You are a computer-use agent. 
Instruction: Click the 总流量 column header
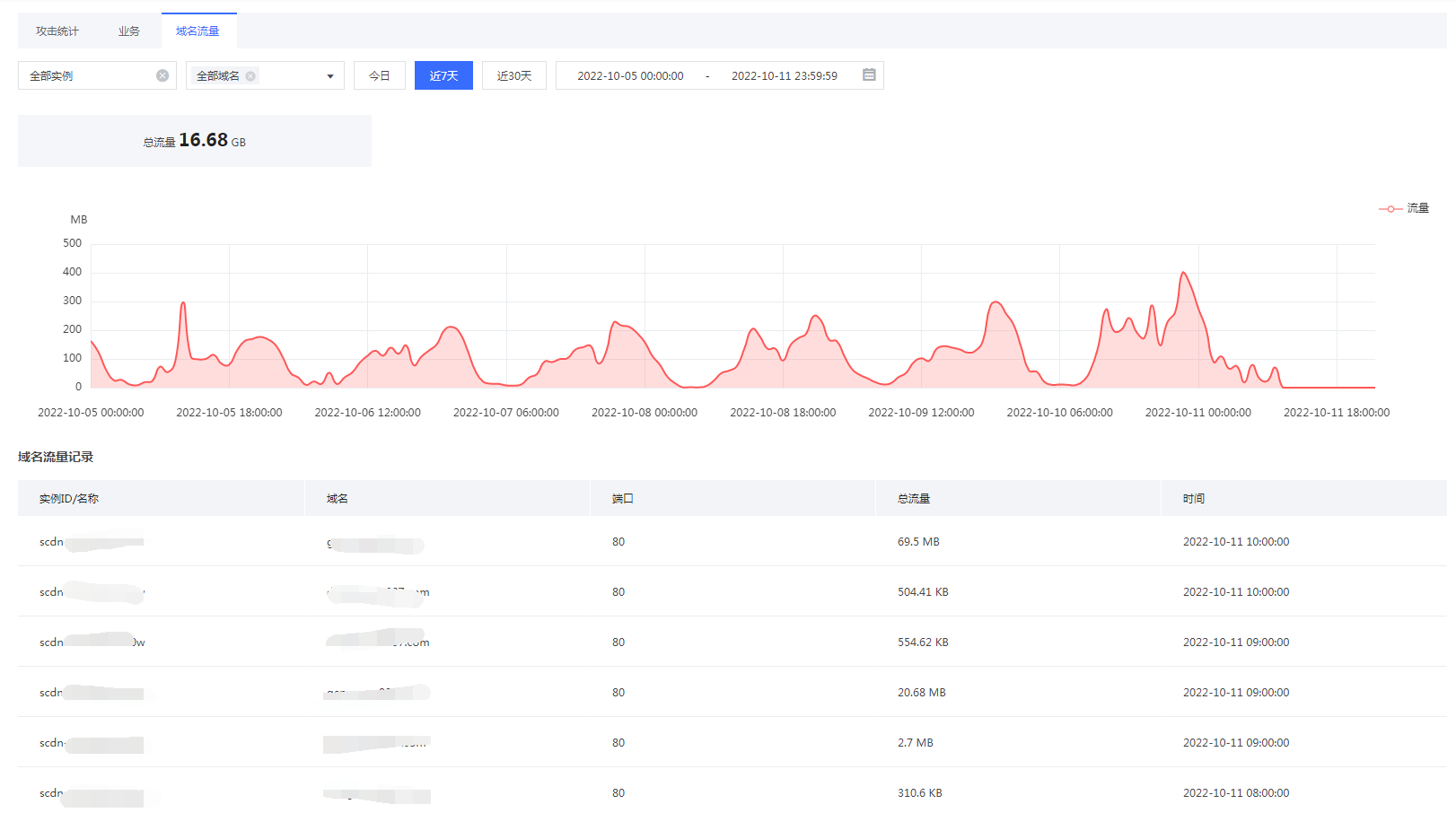click(914, 499)
